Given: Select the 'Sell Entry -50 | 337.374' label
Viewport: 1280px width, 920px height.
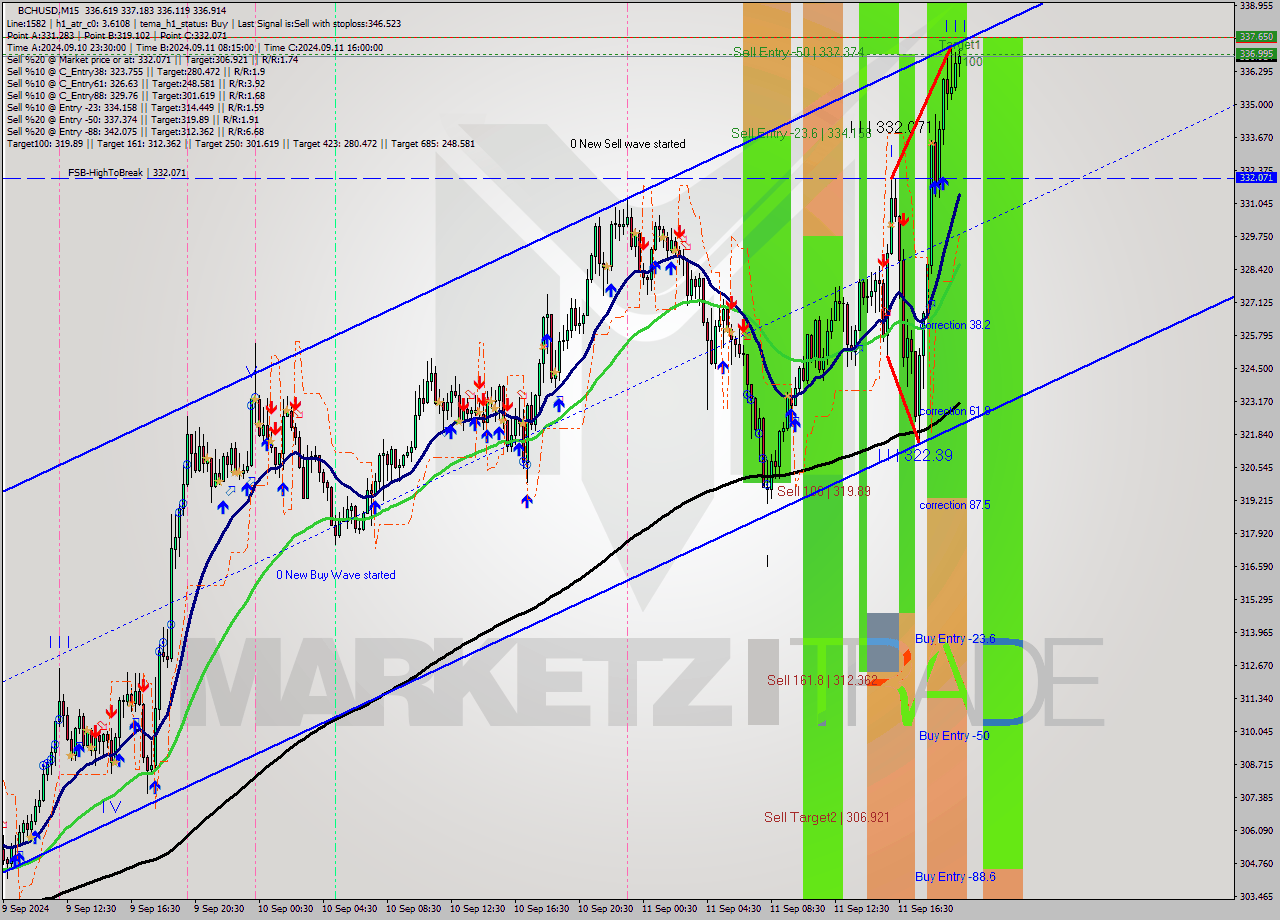Looking at the screenshot, I should [x=797, y=52].
